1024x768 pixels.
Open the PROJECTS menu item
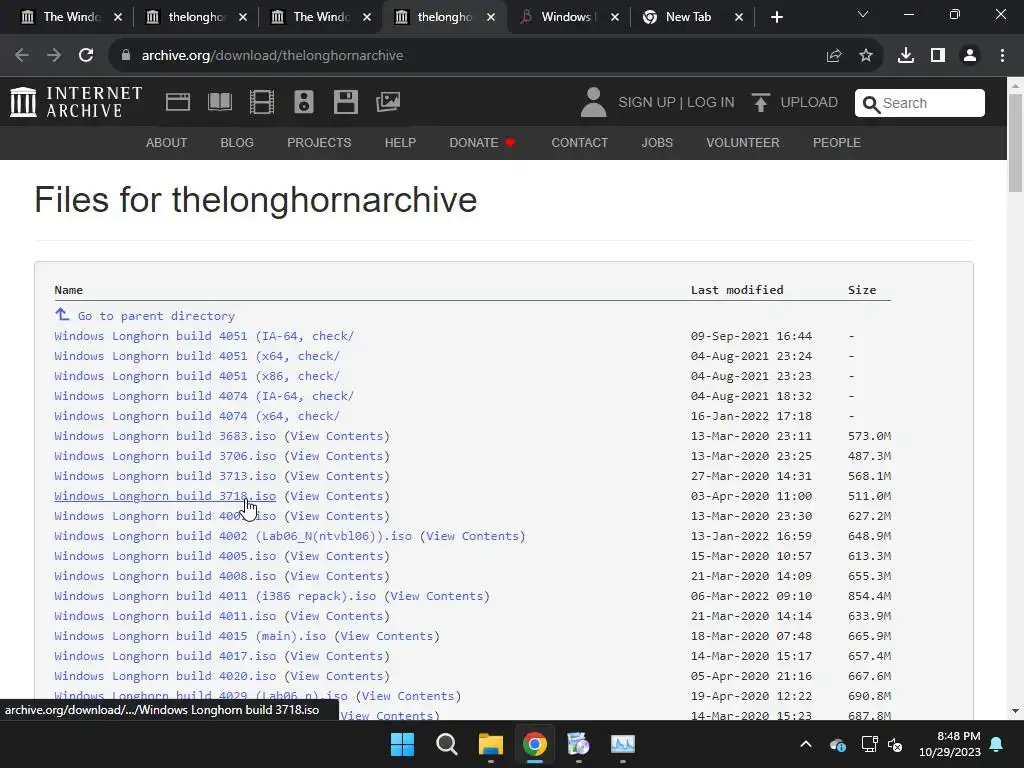tap(319, 142)
